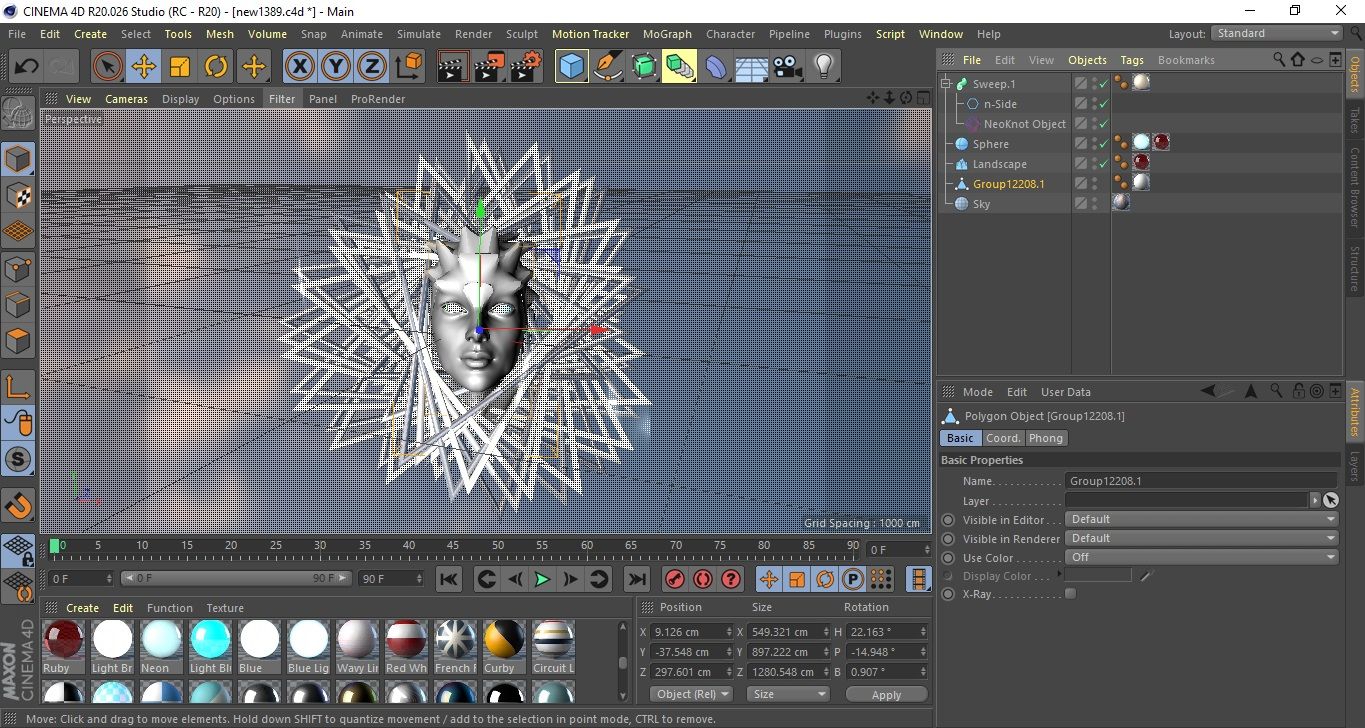
Task: Open the Use Color dropdown
Action: coord(1201,558)
